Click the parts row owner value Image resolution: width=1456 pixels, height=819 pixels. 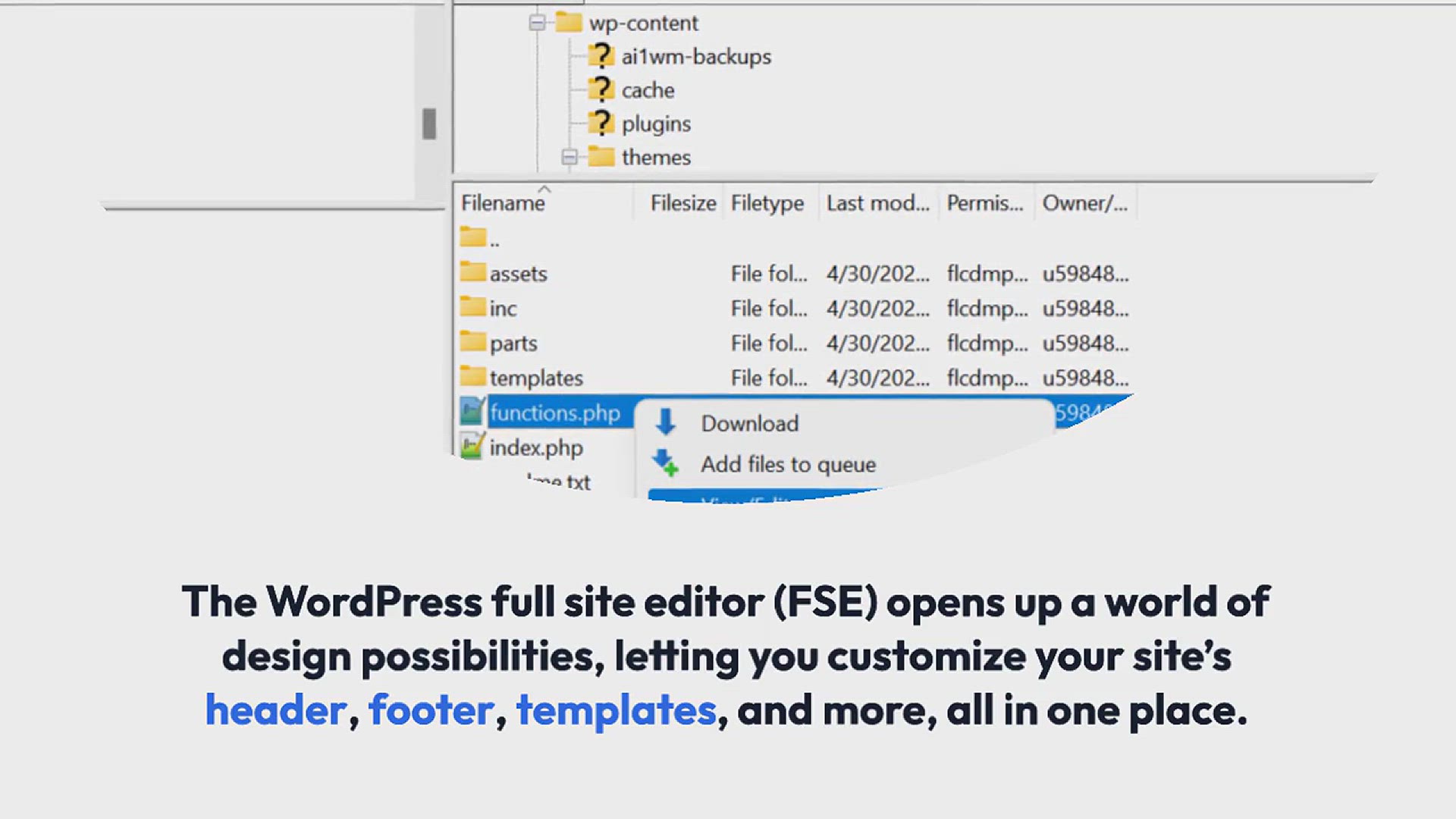(x=1085, y=344)
